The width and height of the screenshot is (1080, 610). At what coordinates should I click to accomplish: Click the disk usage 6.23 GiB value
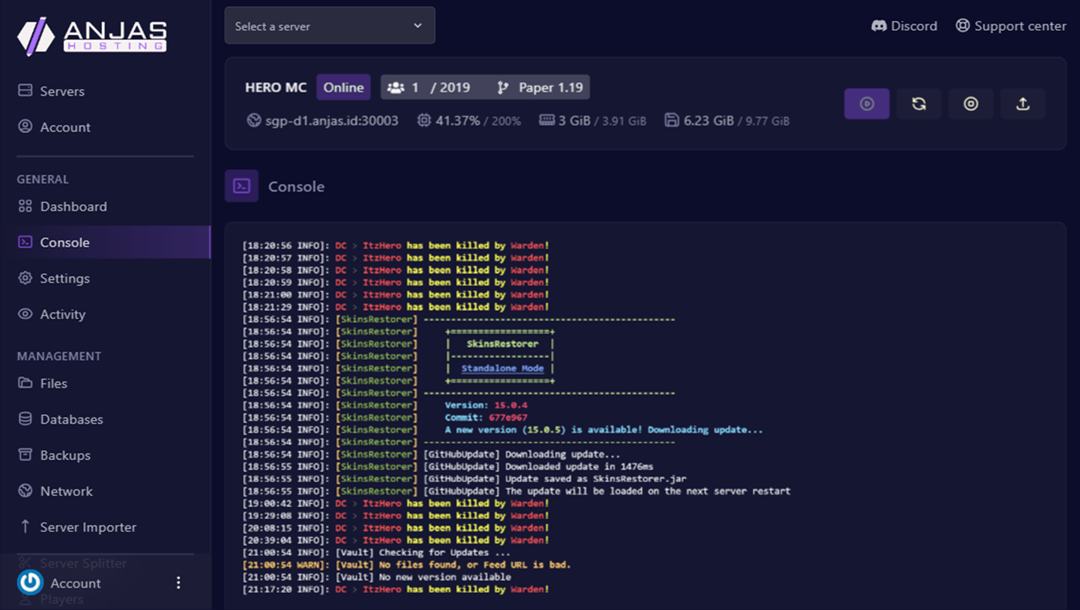coord(709,120)
